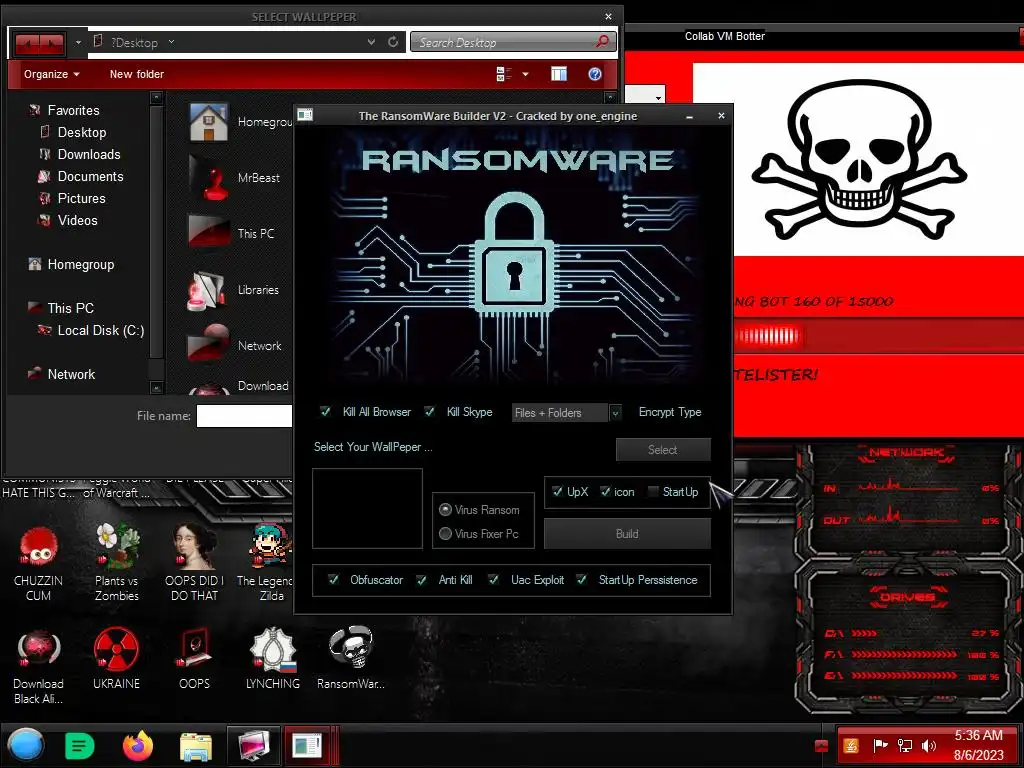Select the OOPS desktop icon
The width and height of the screenshot is (1024, 768).
tap(195, 658)
